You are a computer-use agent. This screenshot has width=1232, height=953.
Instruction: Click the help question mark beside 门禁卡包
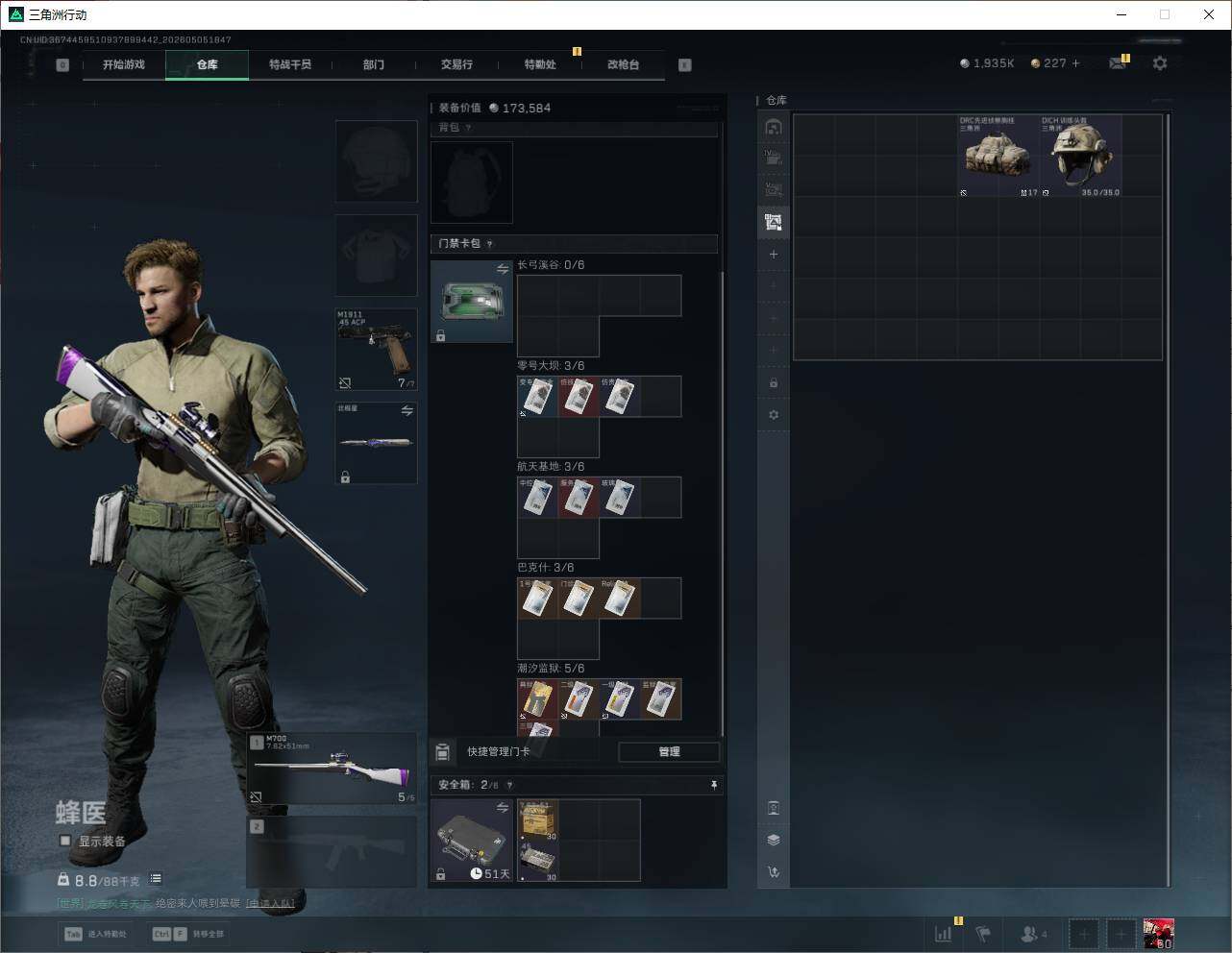(490, 244)
